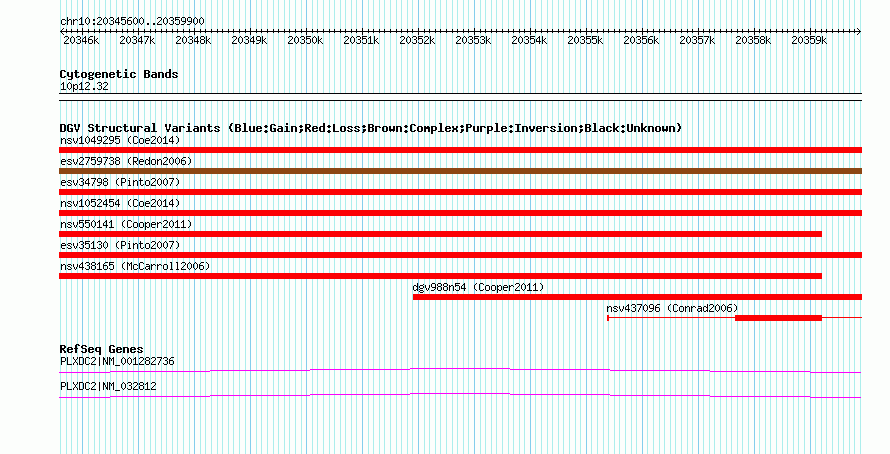Click the nsv550141 (Cooper2011) text label

click(126, 224)
